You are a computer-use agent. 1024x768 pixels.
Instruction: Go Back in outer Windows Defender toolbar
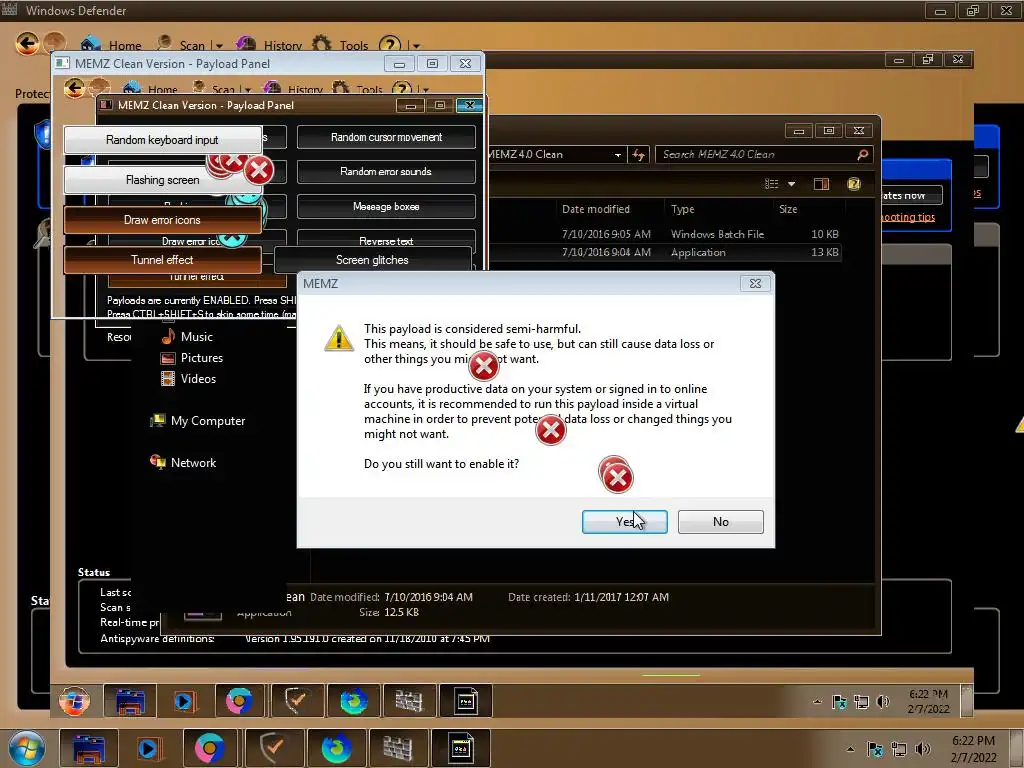(x=27, y=44)
